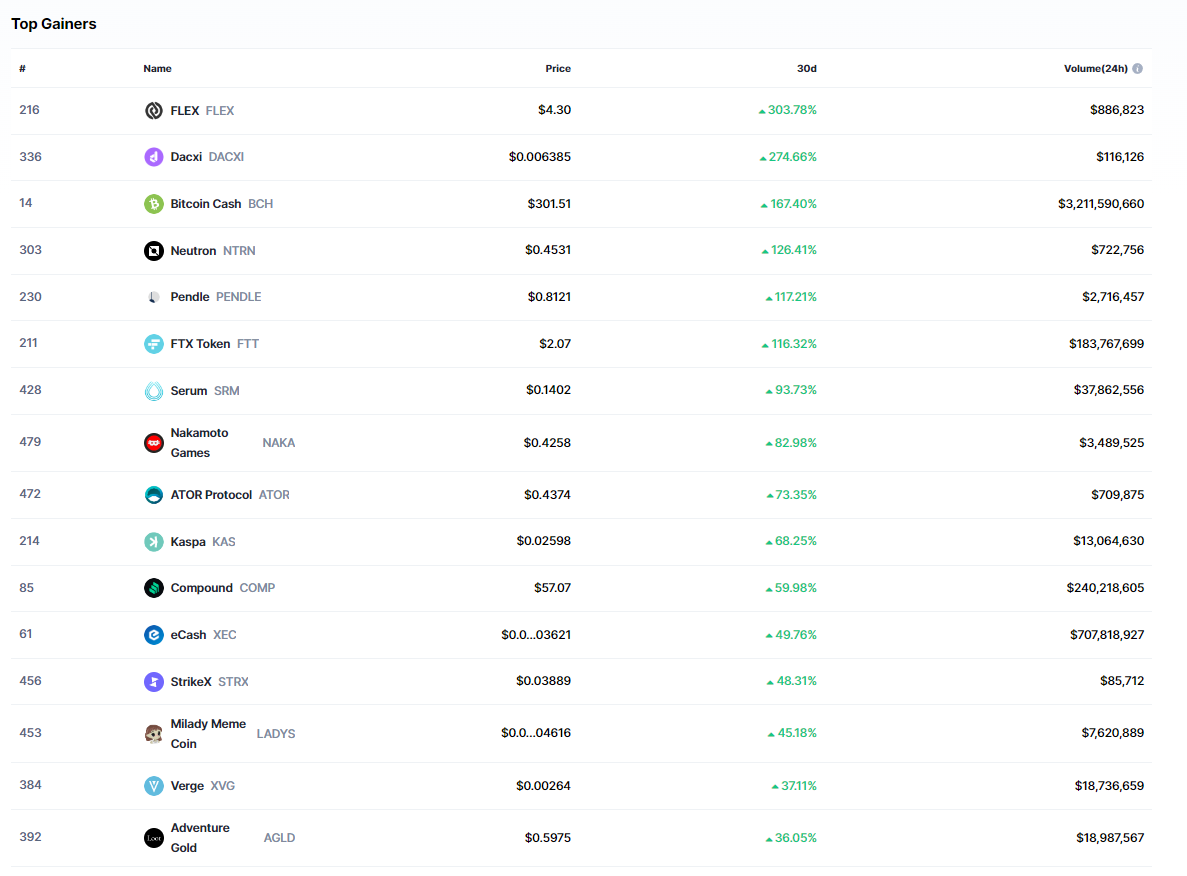Click the BCH ticker symbol
Image resolution: width=1187 pixels, height=876 pixels.
[x=260, y=204]
